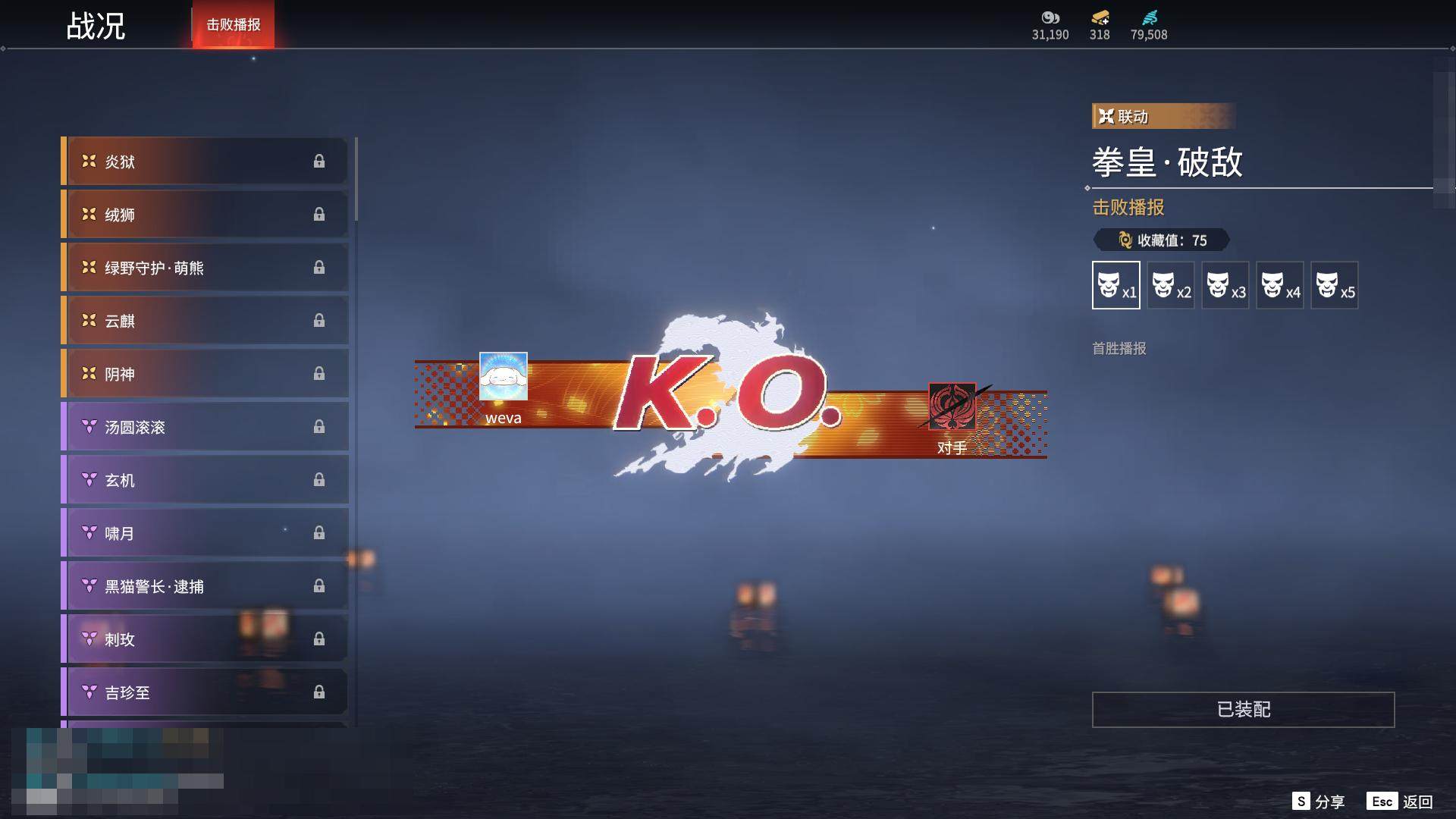Click the gold bar currency icon
The height and width of the screenshot is (819, 1456).
1100,17
